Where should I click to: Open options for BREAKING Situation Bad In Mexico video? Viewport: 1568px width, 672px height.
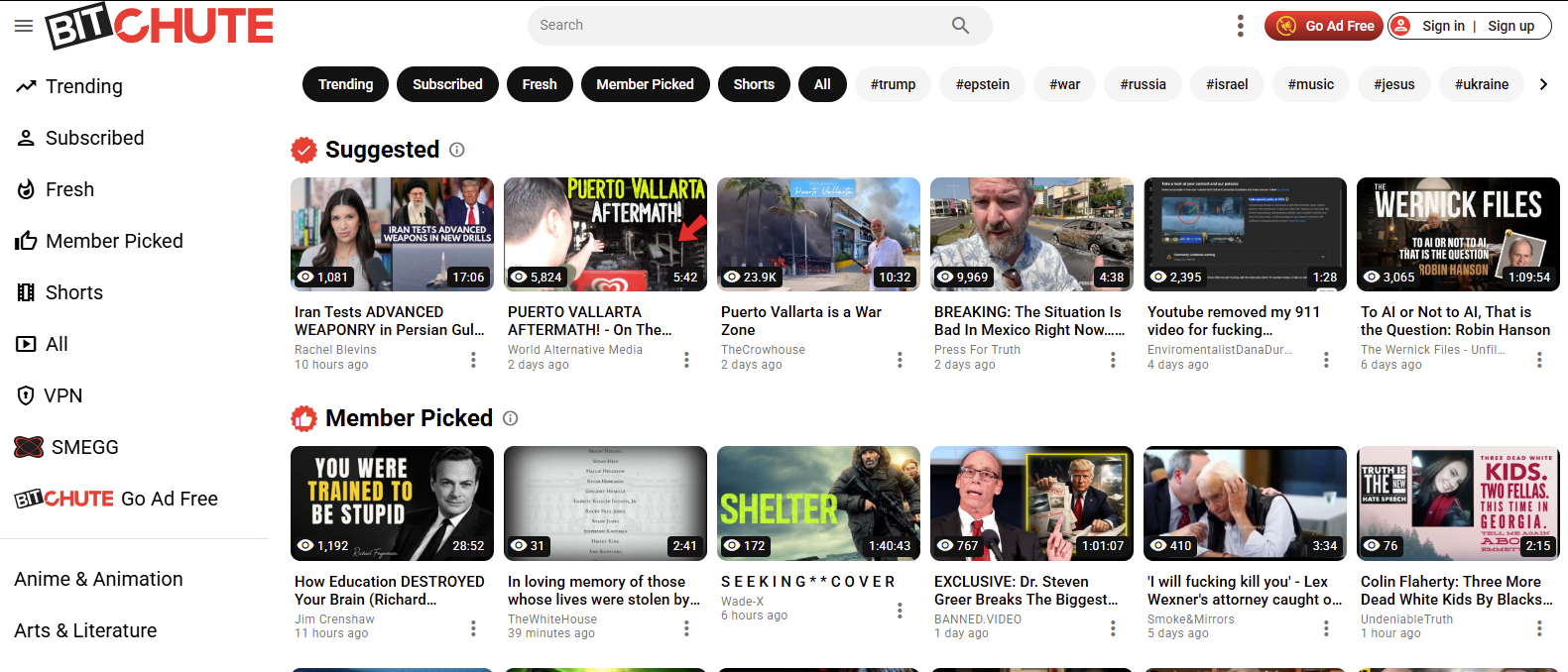[x=1113, y=360]
